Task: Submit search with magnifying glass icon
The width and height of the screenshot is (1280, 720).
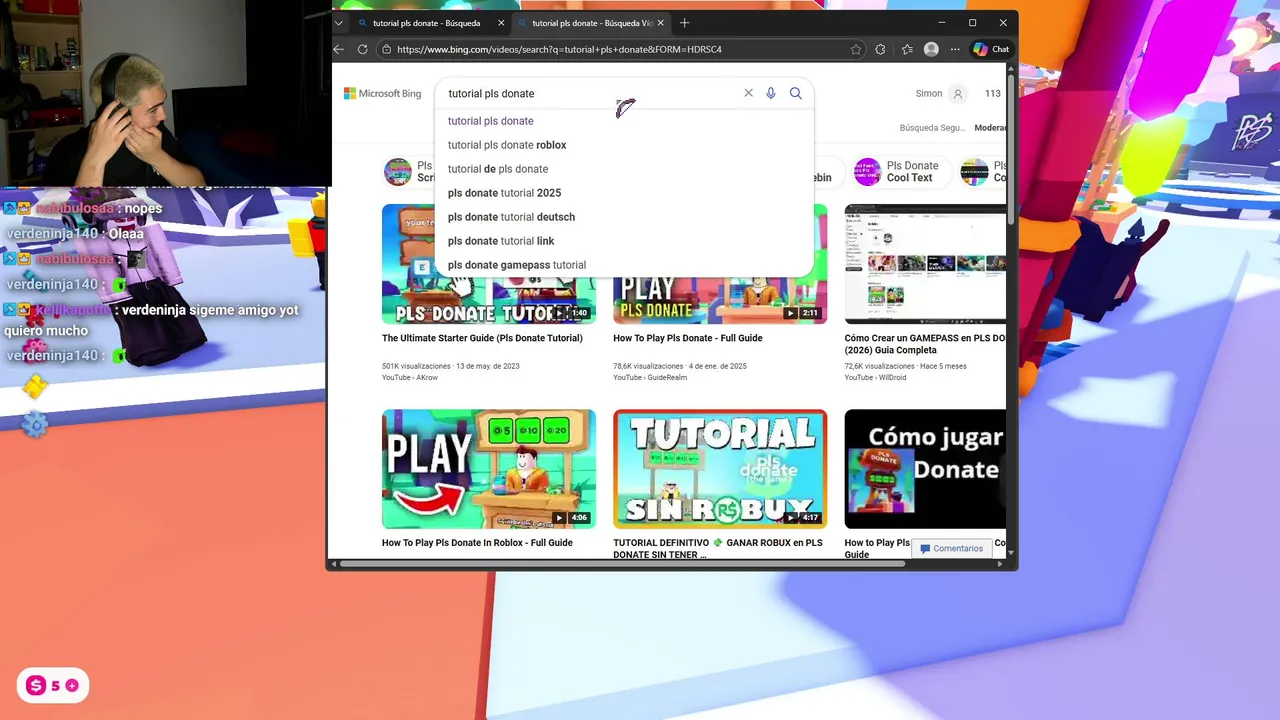Action: (x=796, y=93)
